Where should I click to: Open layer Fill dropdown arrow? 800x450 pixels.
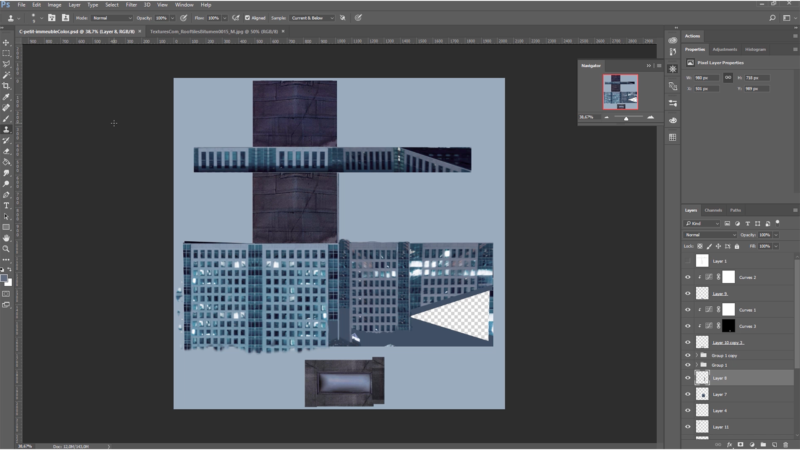(x=776, y=246)
